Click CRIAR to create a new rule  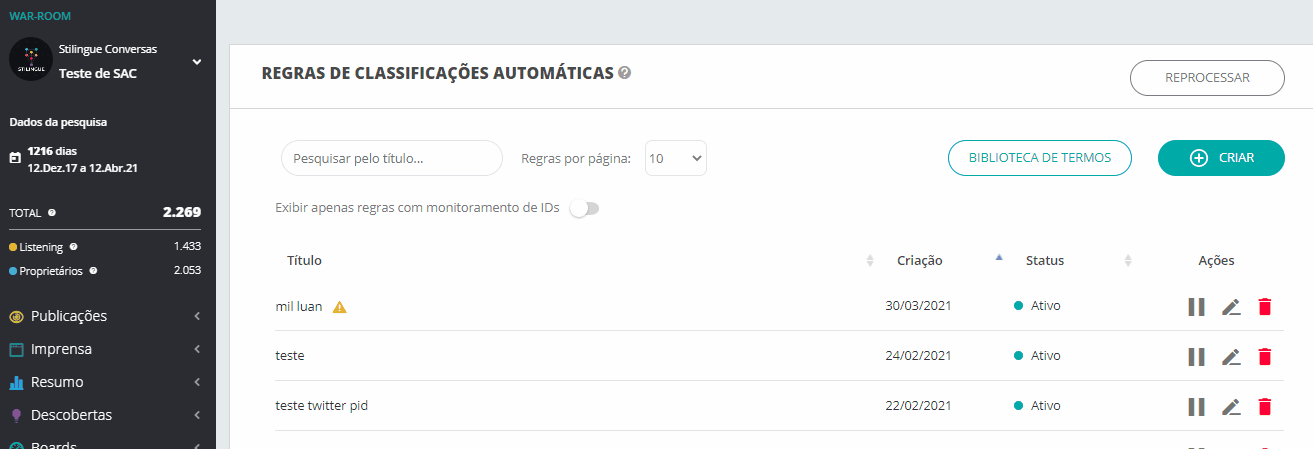pos(1221,158)
